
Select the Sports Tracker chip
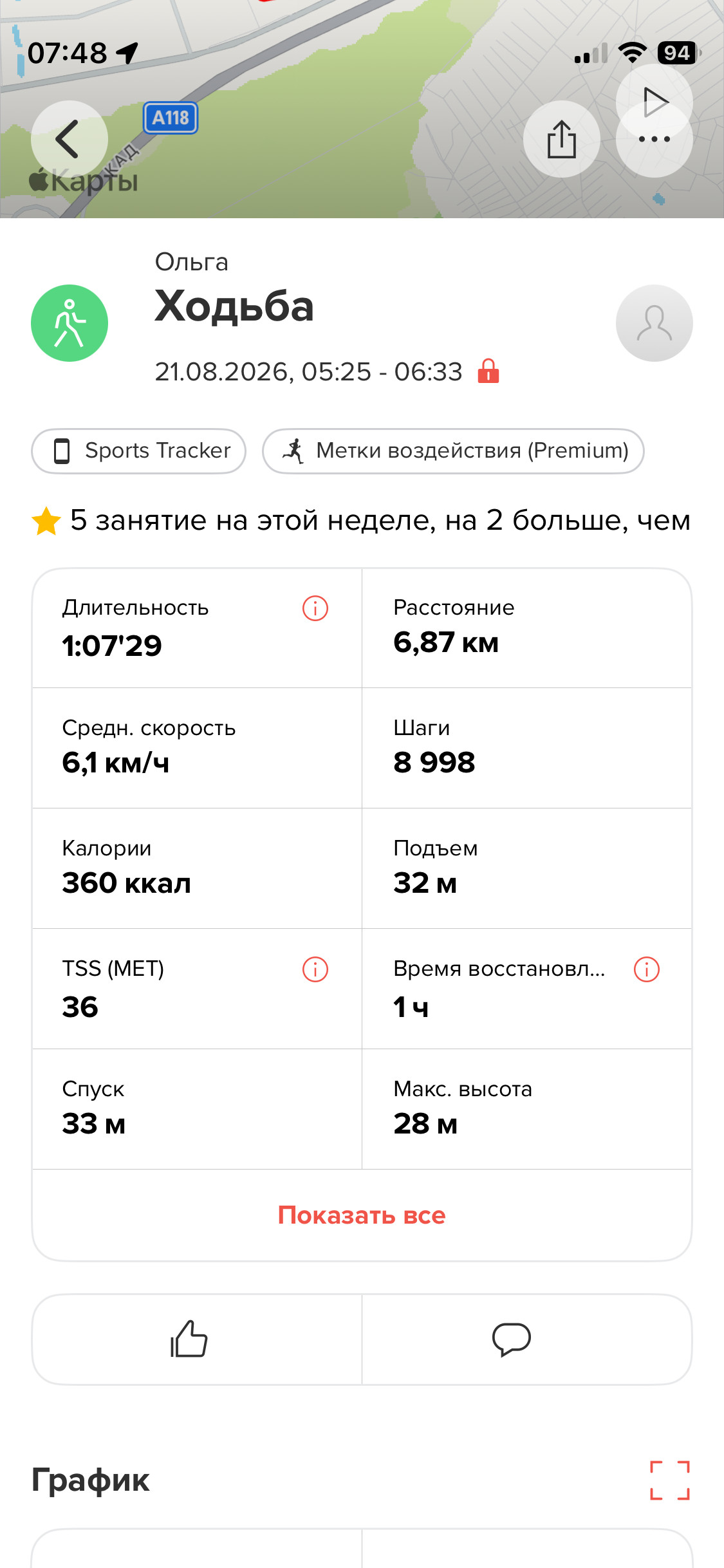point(138,451)
